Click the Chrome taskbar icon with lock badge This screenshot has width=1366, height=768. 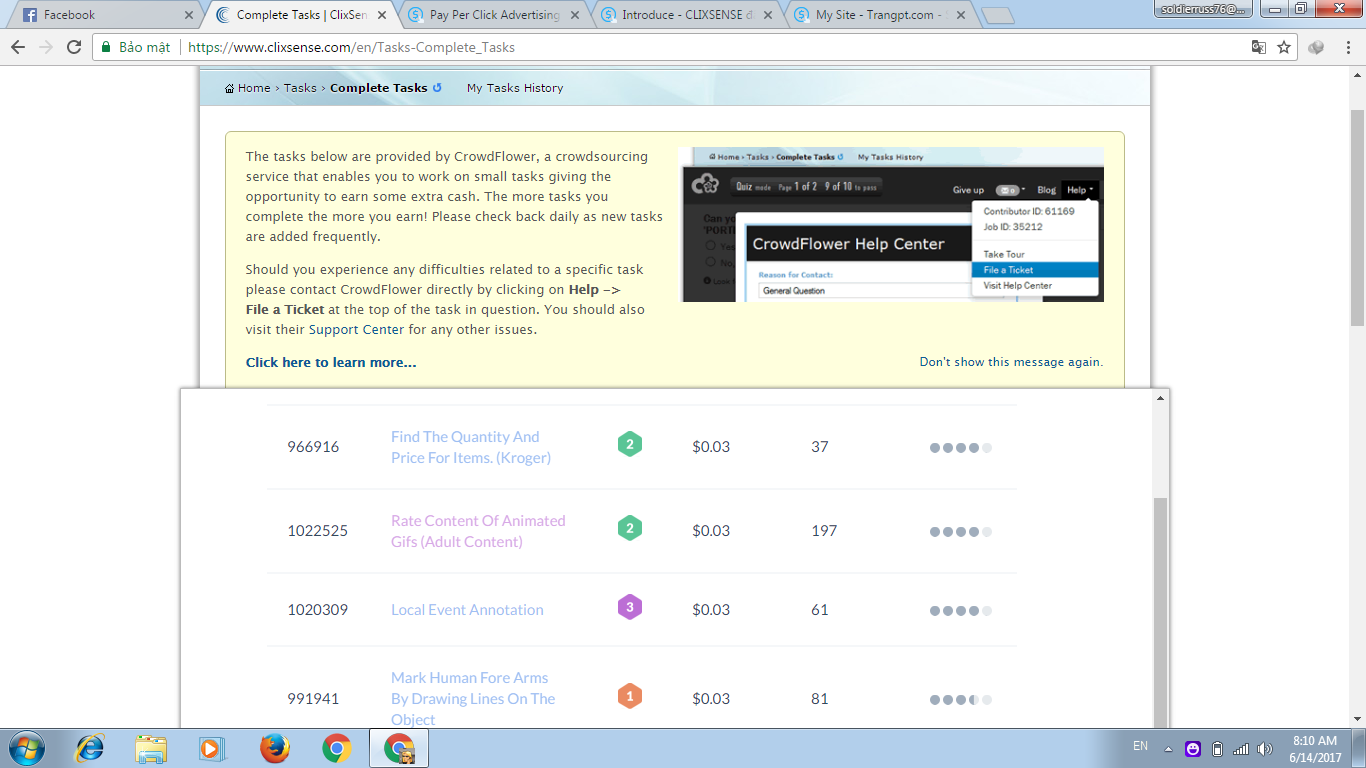(399, 748)
